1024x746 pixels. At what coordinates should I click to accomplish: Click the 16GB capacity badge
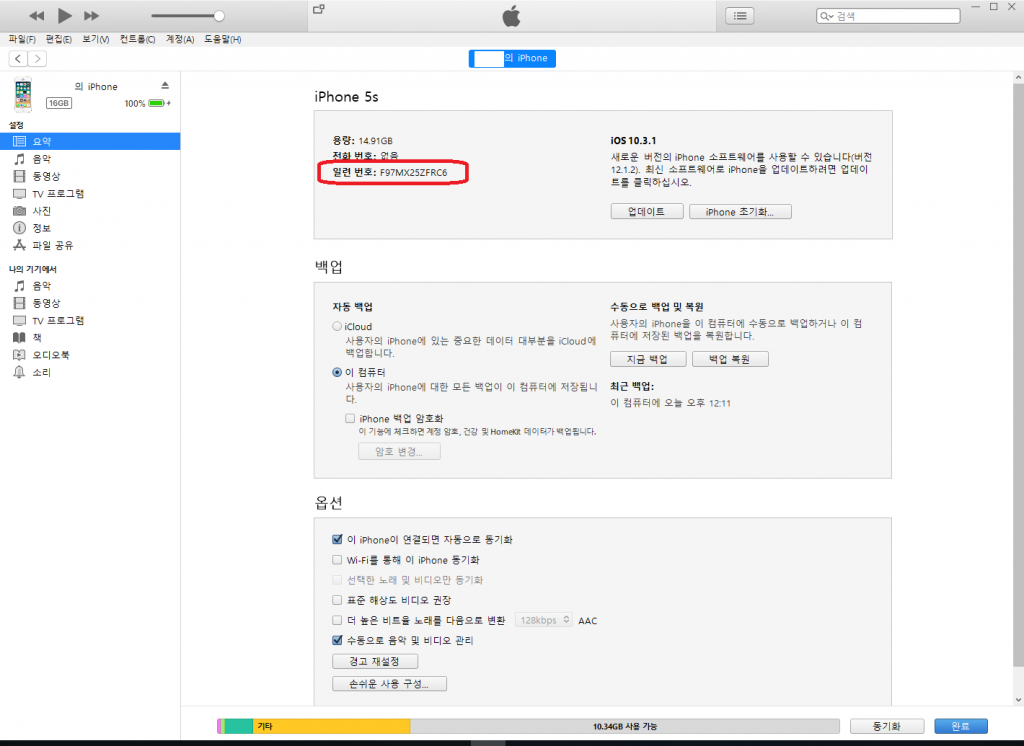59,103
